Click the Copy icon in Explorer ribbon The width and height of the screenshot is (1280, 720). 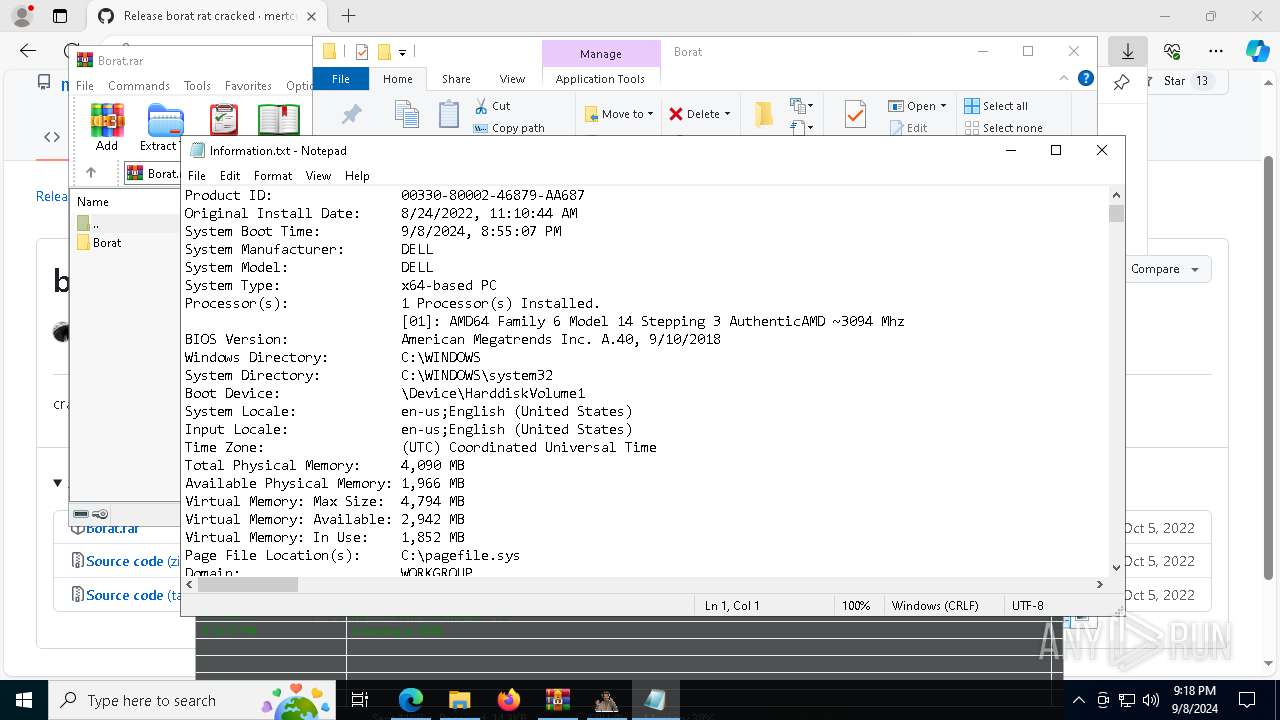tap(406, 114)
